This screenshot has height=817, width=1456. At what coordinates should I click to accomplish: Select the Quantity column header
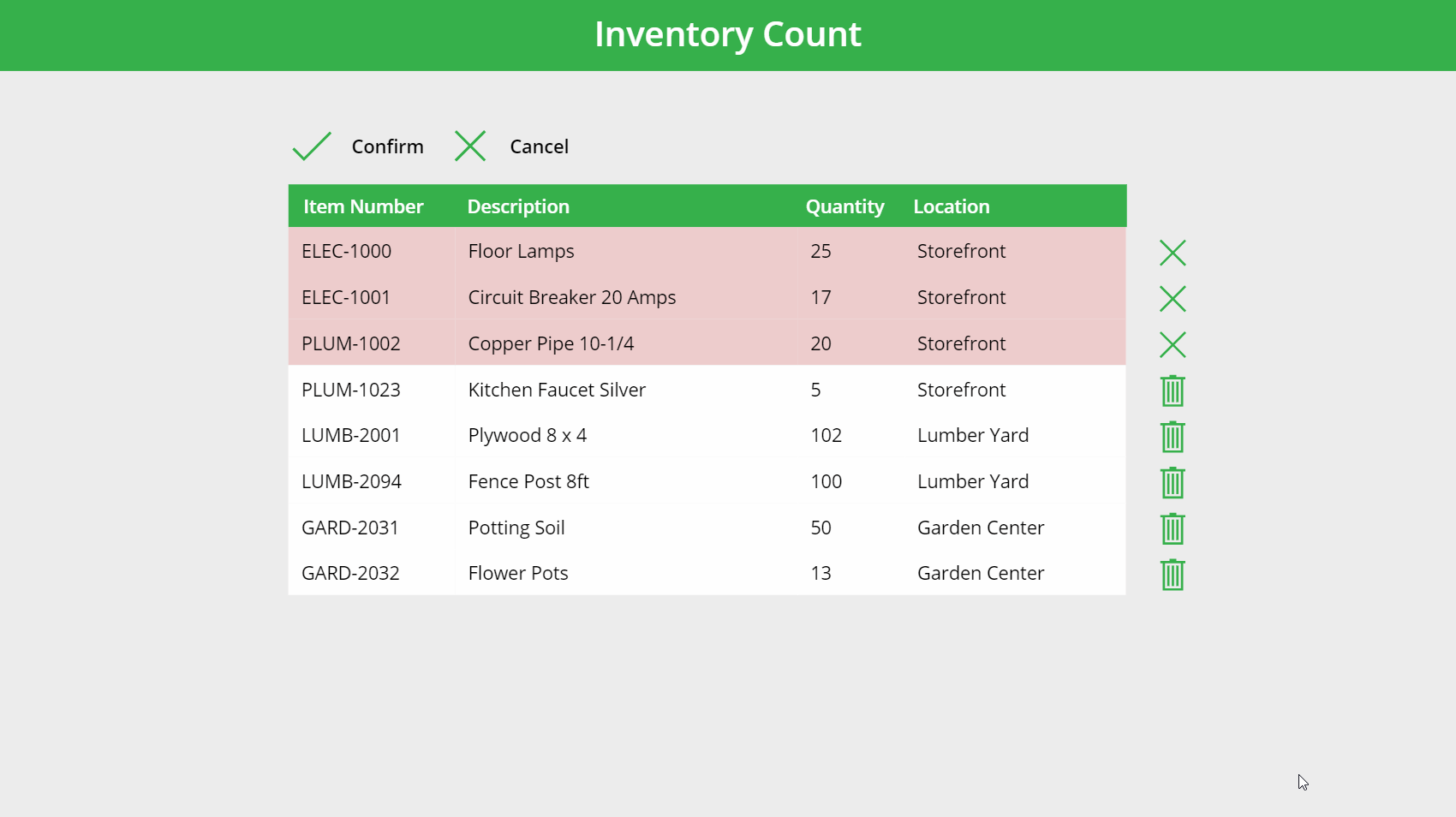844,206
